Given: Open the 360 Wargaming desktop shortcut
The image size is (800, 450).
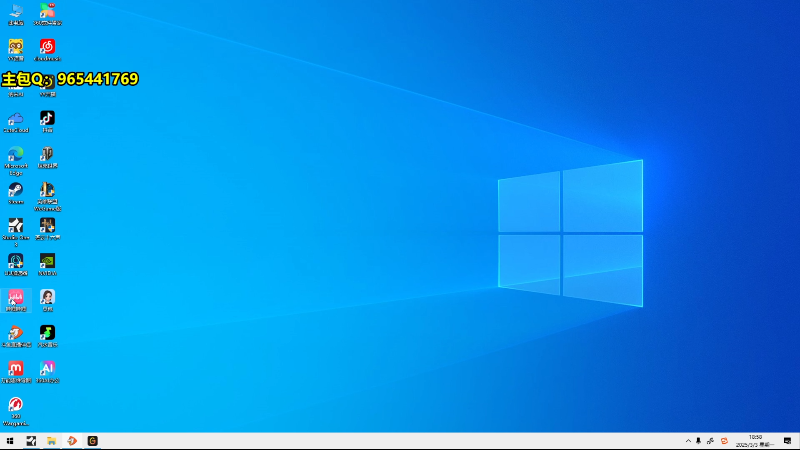Looking at the screenshot, I should pyautogui.click(x=16, y=411).
